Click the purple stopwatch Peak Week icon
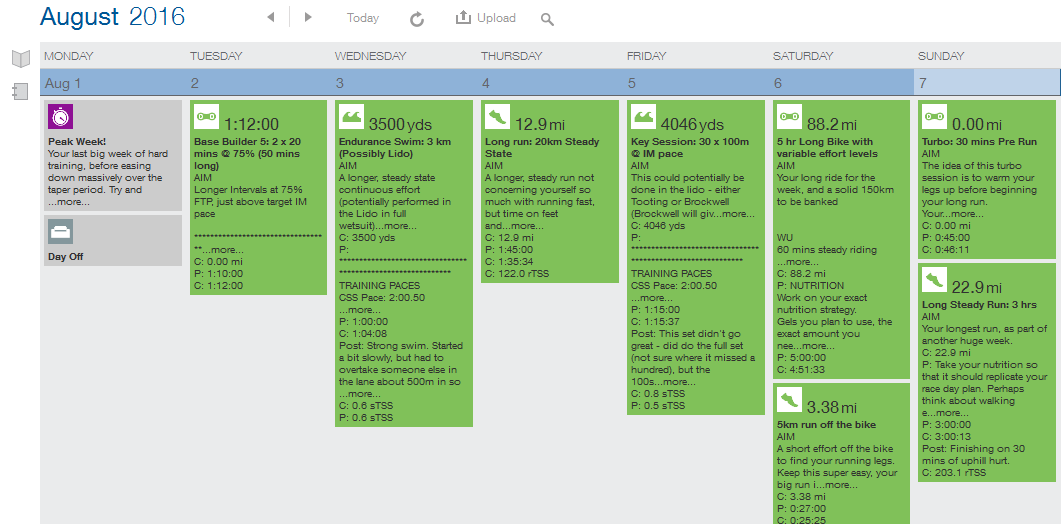The width and height of the screenshot is (1061, 524). tap(60, 117)
